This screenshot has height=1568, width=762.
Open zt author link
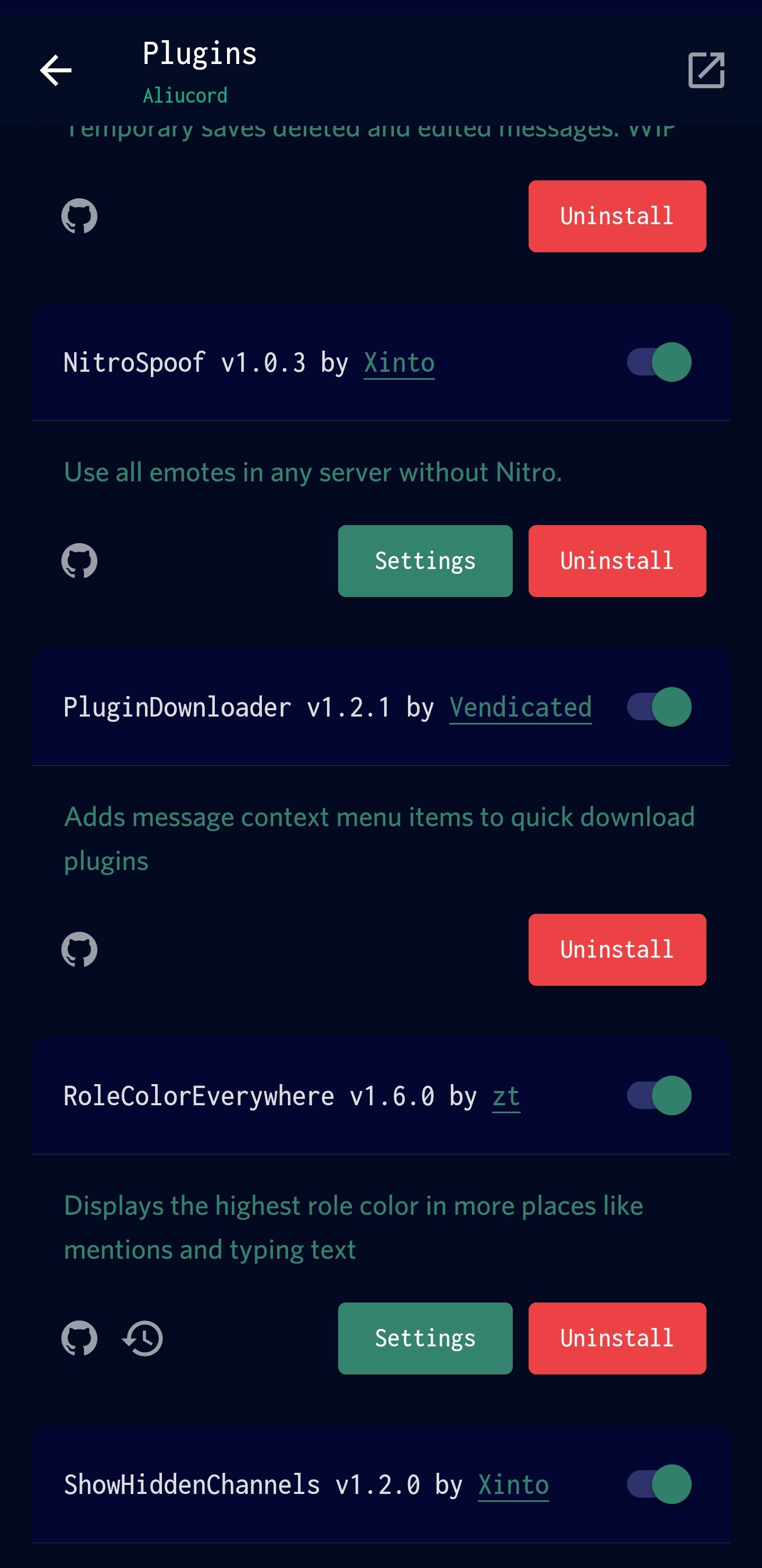coord(506,1097)
